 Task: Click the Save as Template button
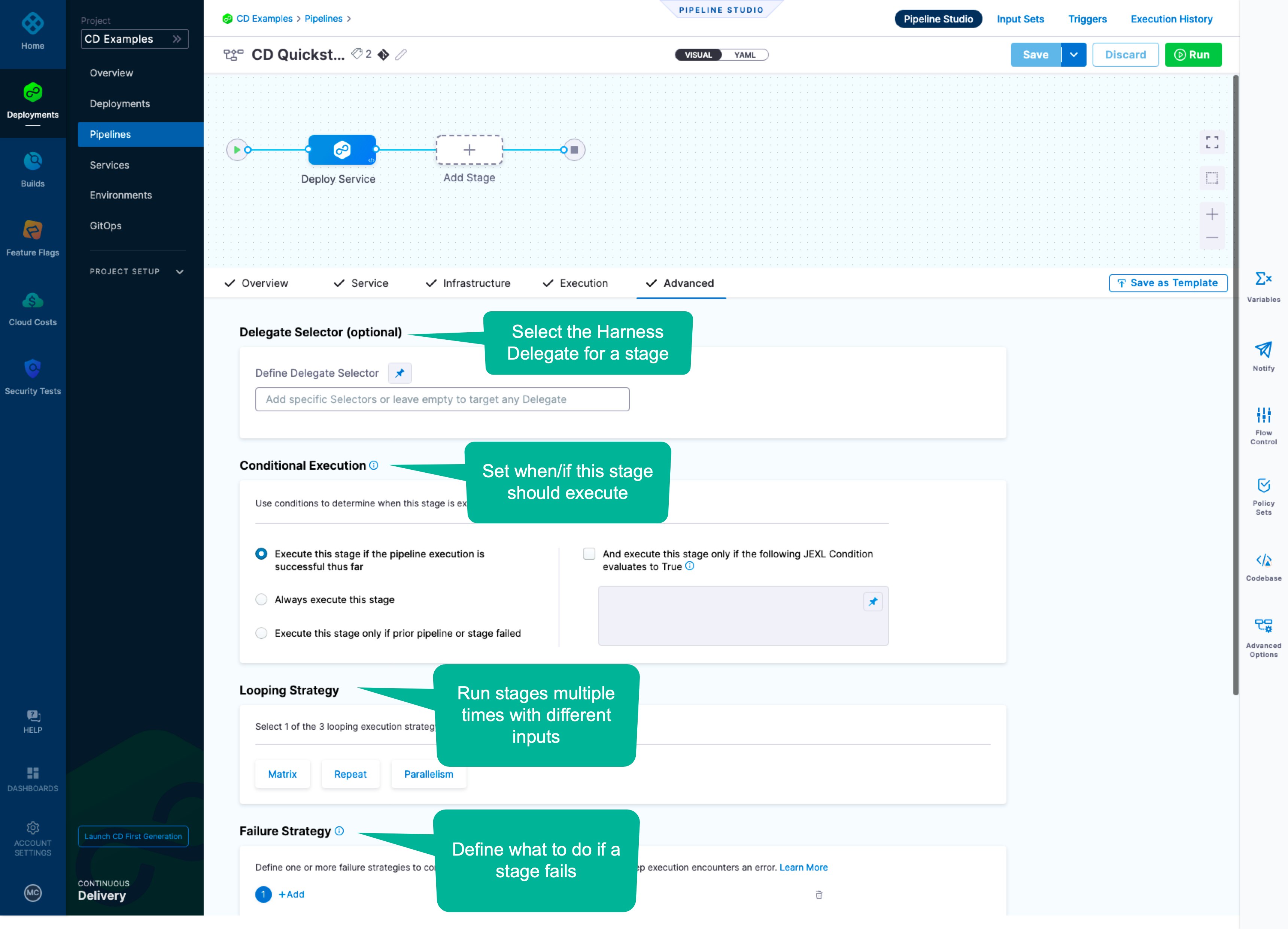(x=1167, y=283)
